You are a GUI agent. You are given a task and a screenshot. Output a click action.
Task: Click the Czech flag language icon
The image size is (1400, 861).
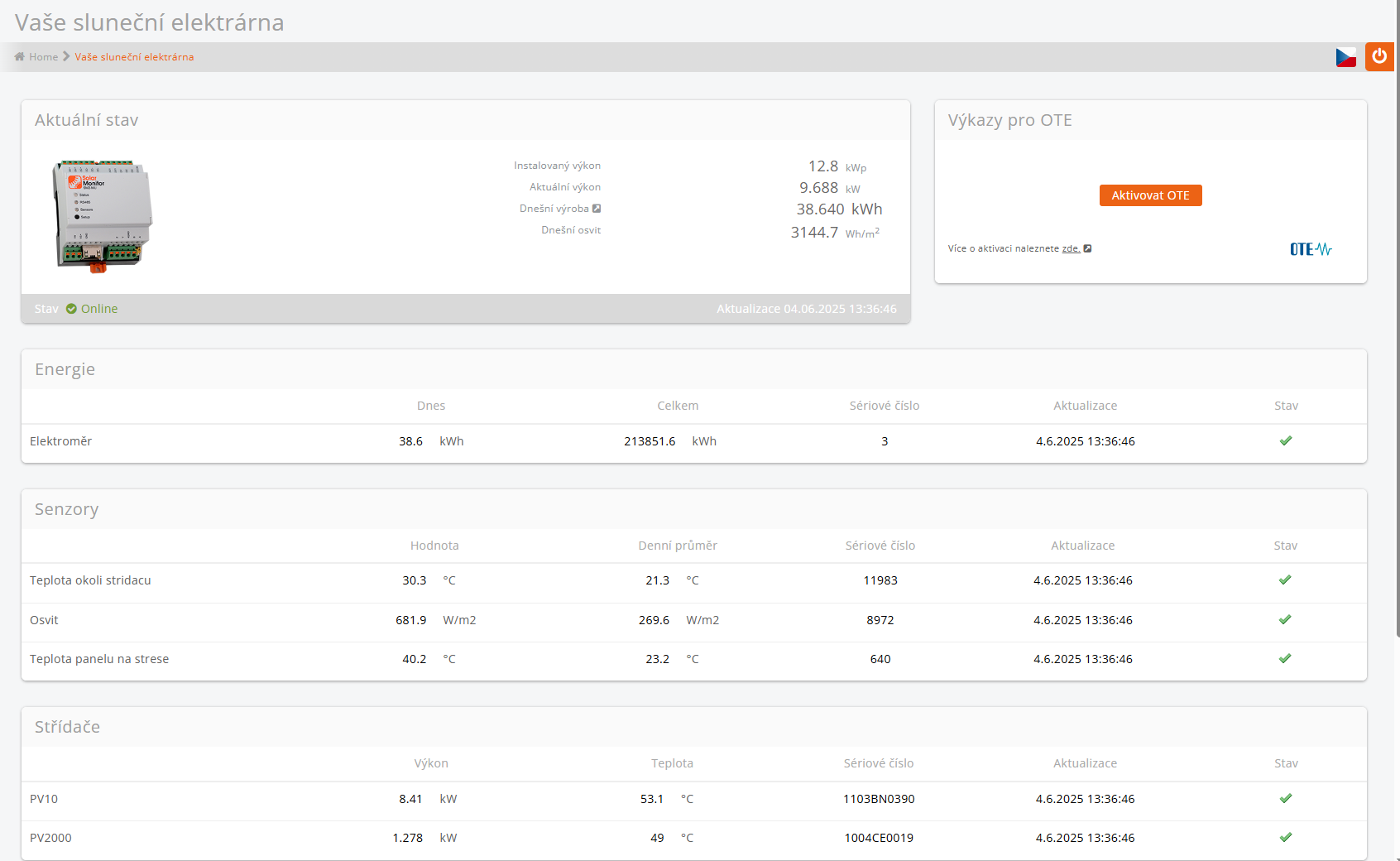tap(1345, 57)
